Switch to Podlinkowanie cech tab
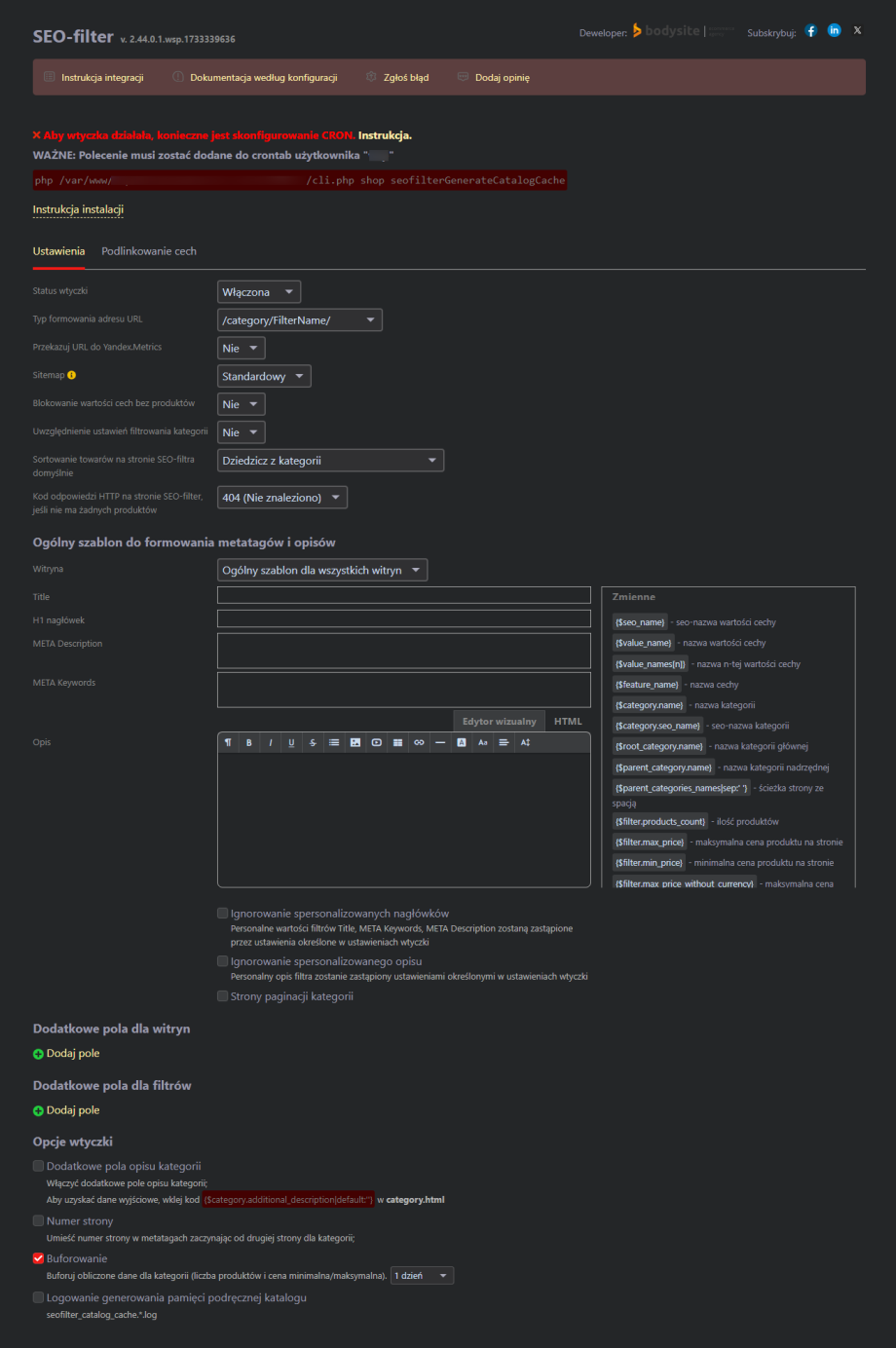 149,251
